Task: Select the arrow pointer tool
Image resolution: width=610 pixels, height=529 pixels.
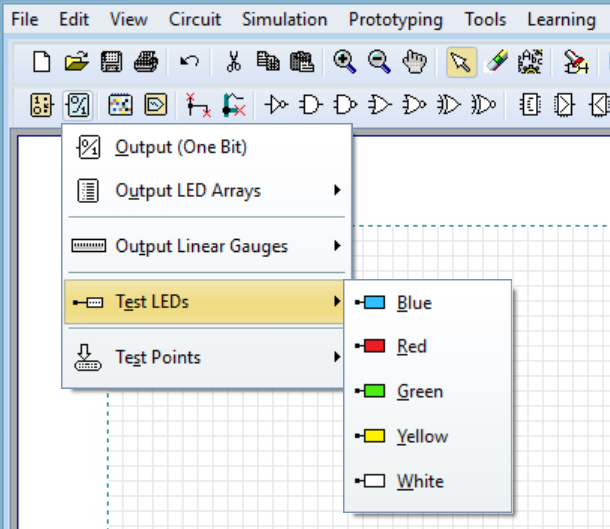Action: 461,62
